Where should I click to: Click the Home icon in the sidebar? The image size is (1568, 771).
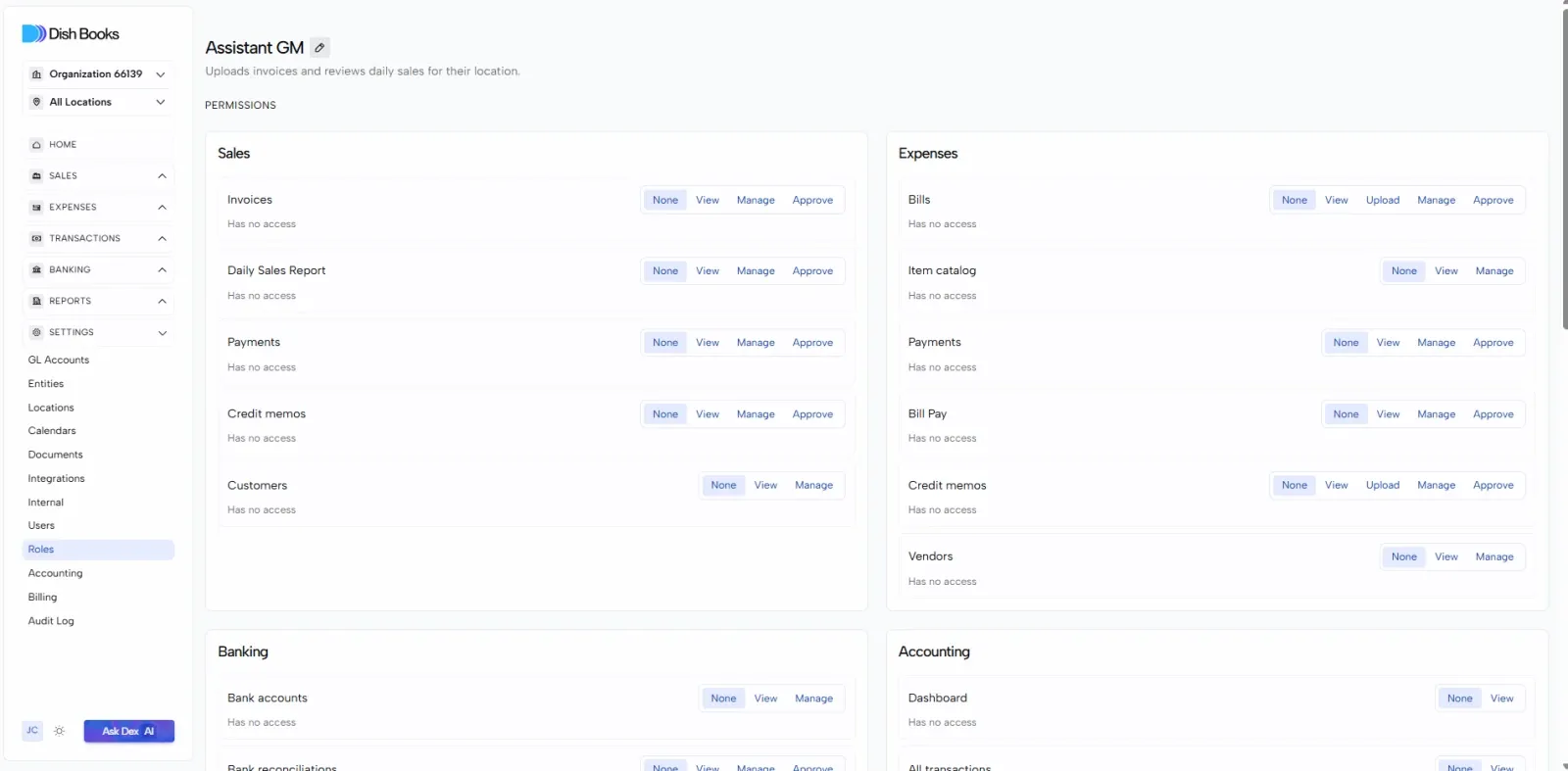coord(36,145)
